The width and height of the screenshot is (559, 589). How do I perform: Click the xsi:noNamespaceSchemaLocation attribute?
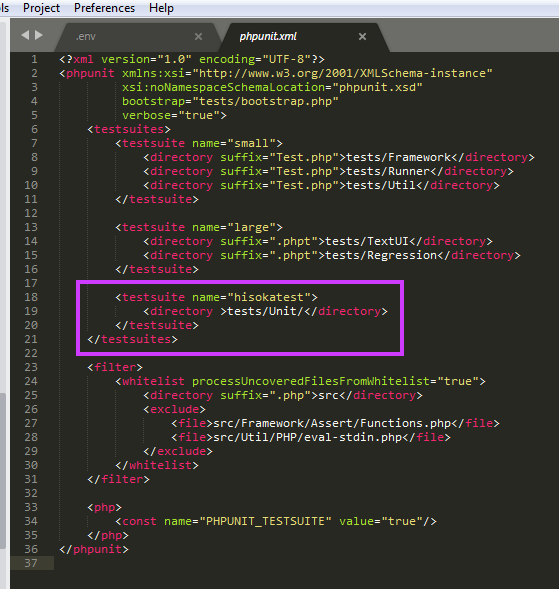(272, 87)
